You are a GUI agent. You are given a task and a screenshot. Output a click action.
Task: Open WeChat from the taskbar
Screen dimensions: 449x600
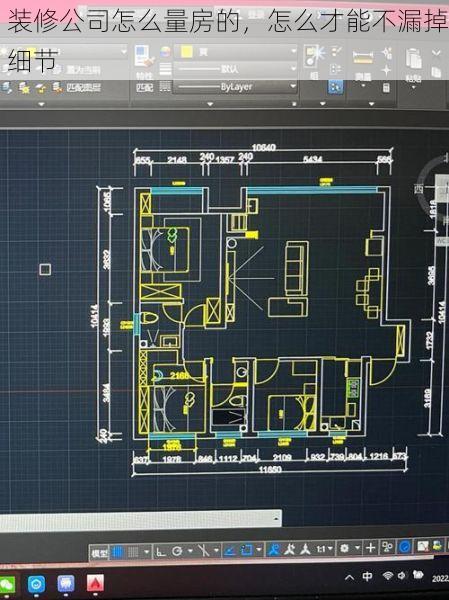tap(7, 585)
